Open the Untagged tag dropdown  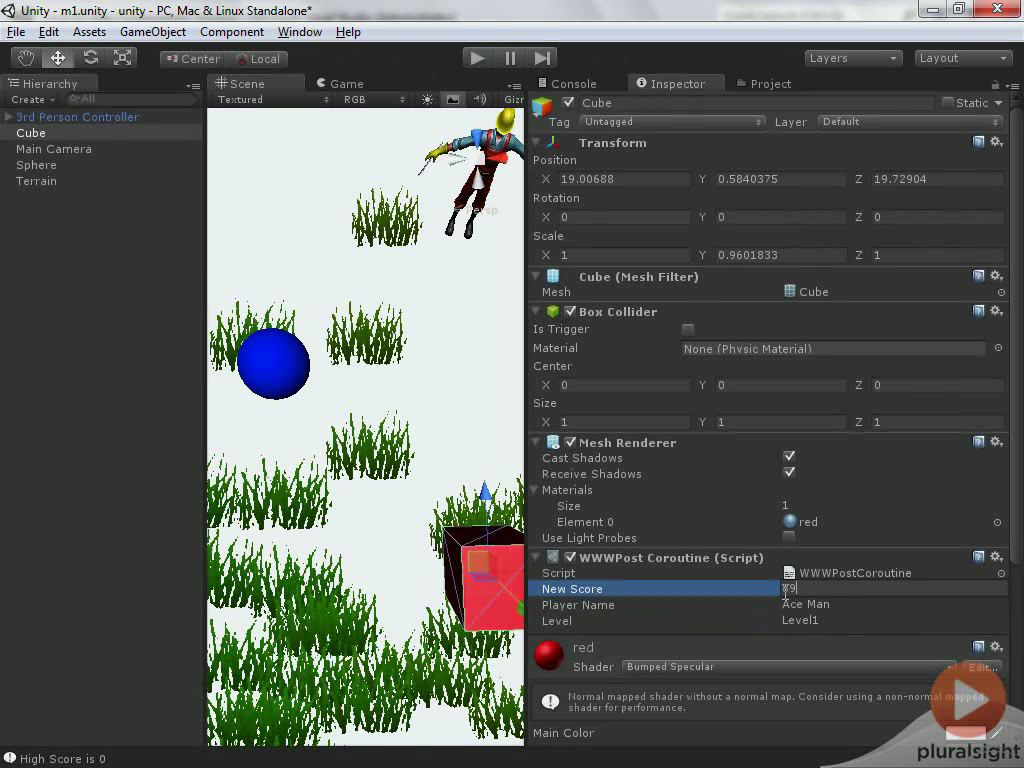672,121
